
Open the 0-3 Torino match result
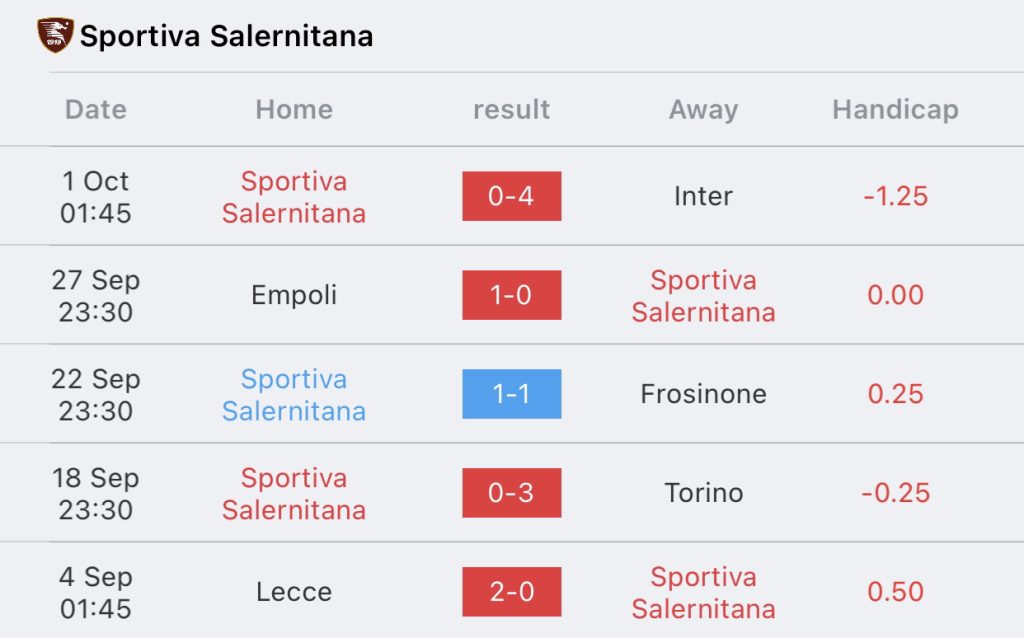click(x=511, y=493)
